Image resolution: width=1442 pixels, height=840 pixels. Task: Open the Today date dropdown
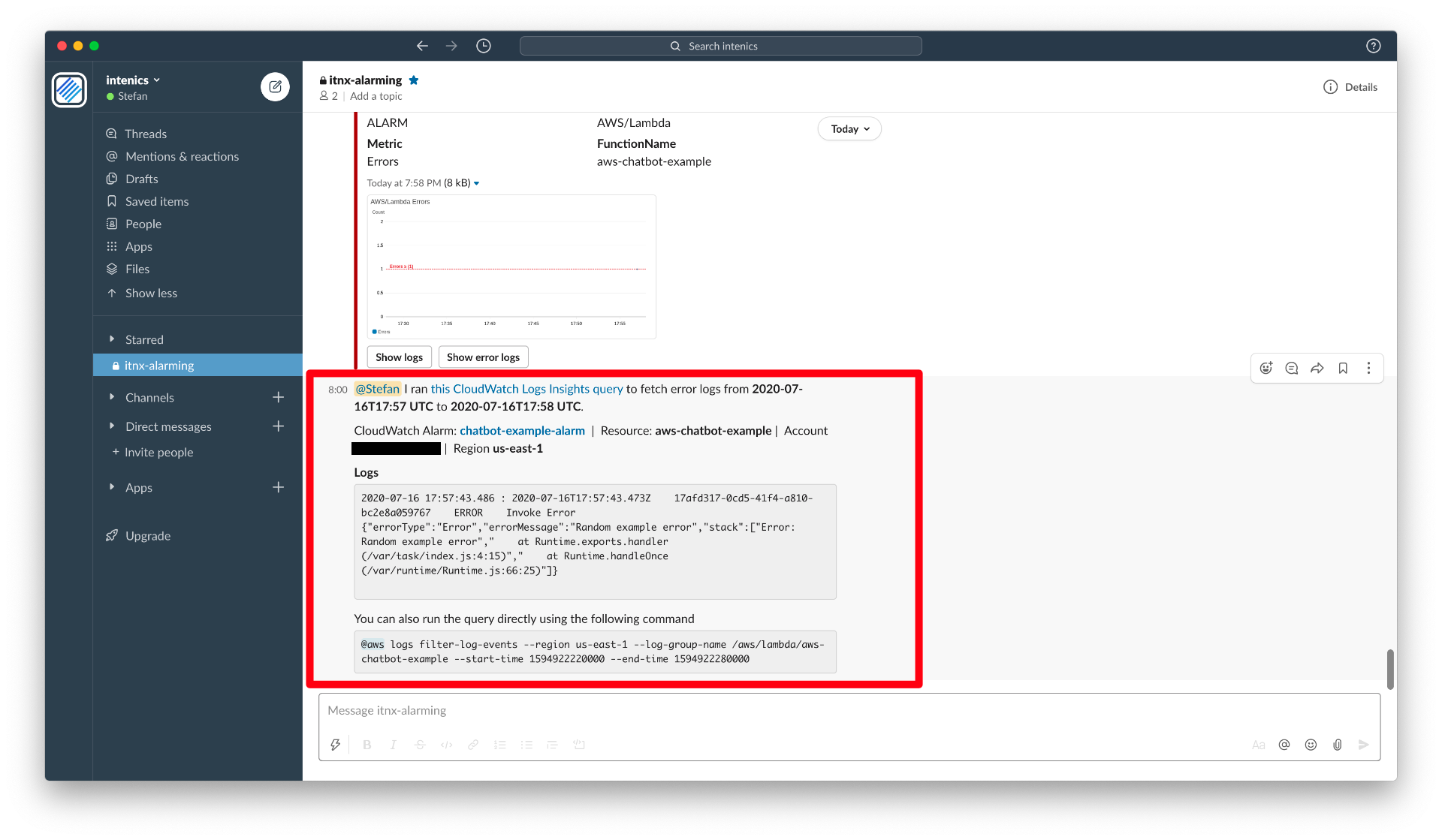click(849, 129)
